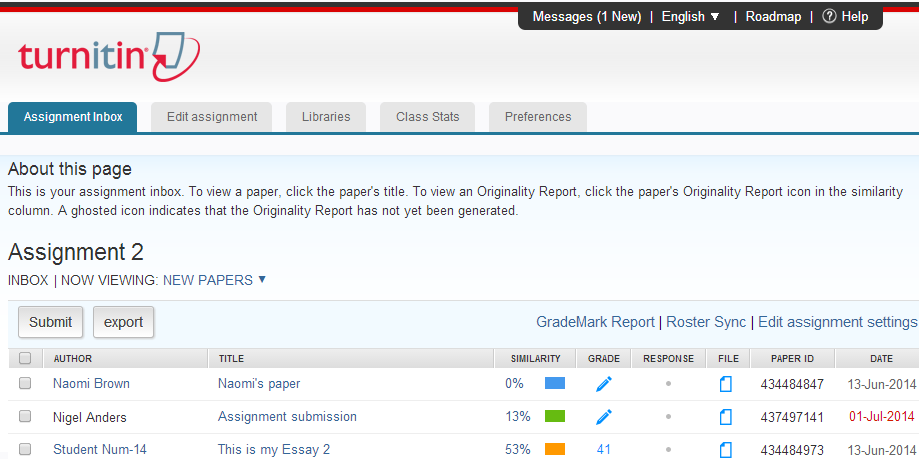Download file icon for Naomi's paper
Screen dimensions: 919x459
point(726,384)
